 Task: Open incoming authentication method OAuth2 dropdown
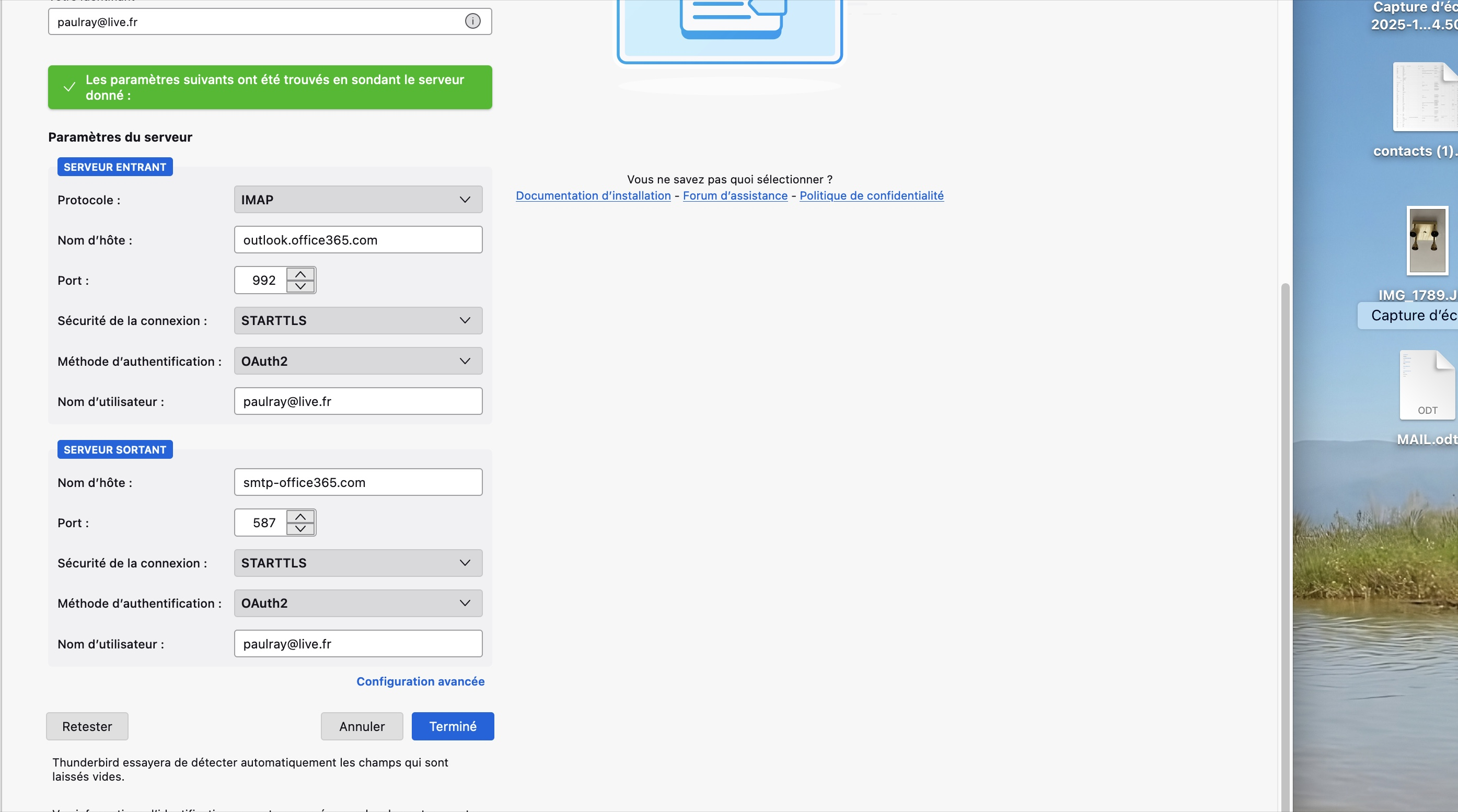coord(358,361)
